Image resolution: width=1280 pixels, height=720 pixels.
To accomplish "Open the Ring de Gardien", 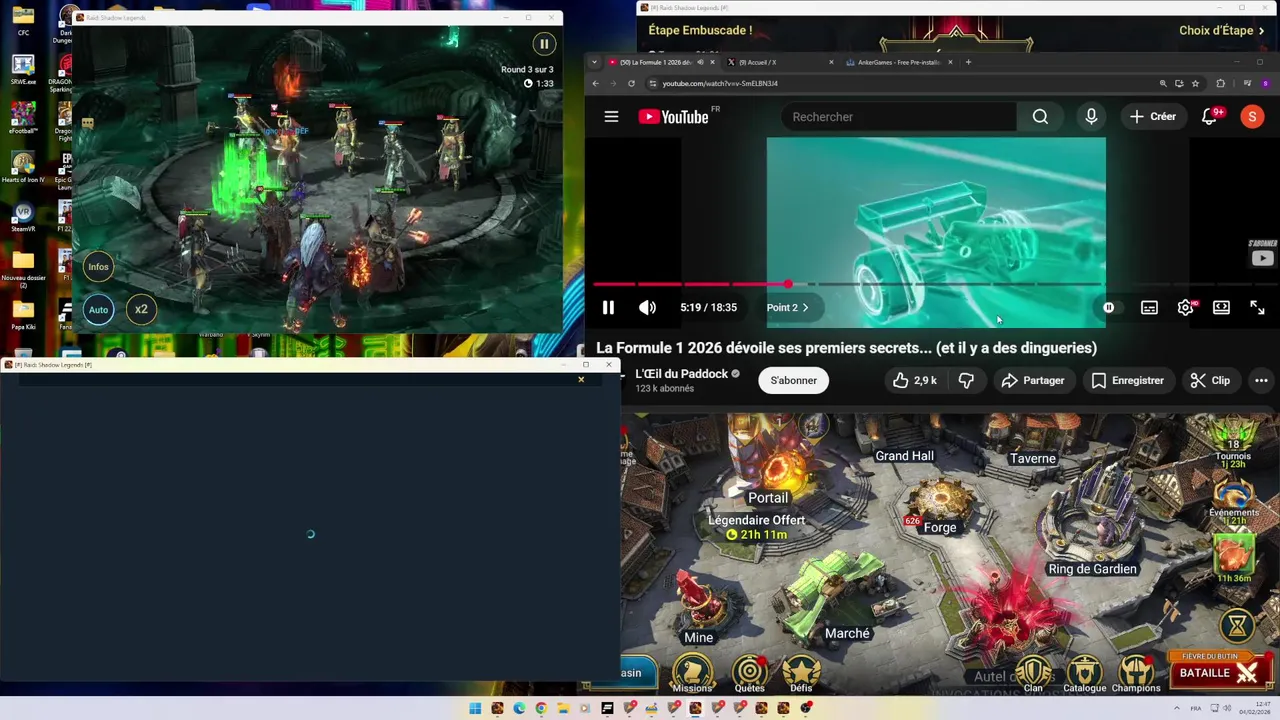I will (x=1092, y=569).
